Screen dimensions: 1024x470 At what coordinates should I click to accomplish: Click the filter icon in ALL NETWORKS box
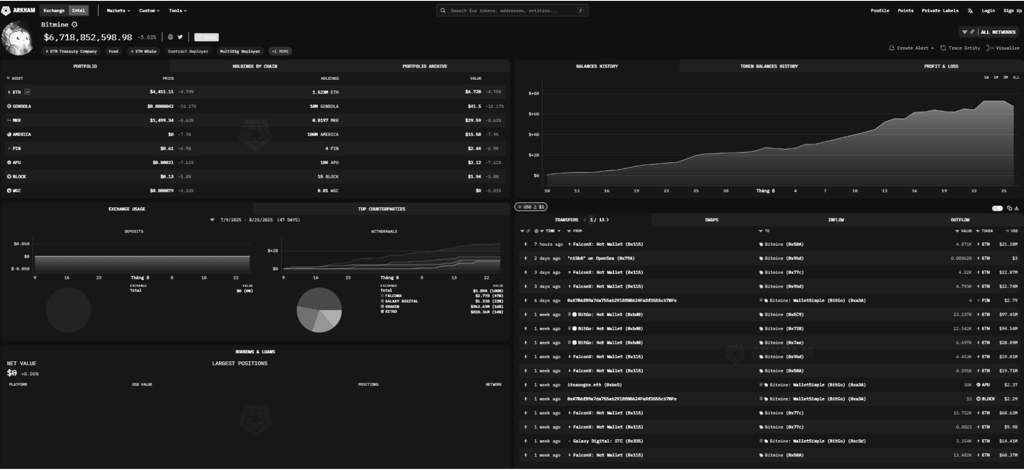tap(965, 32)
